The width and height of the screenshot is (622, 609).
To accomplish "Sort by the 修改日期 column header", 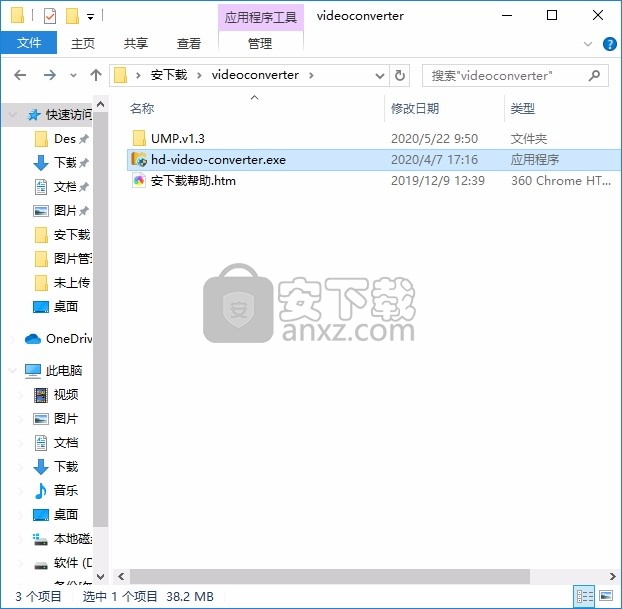I will click(415, 108).
